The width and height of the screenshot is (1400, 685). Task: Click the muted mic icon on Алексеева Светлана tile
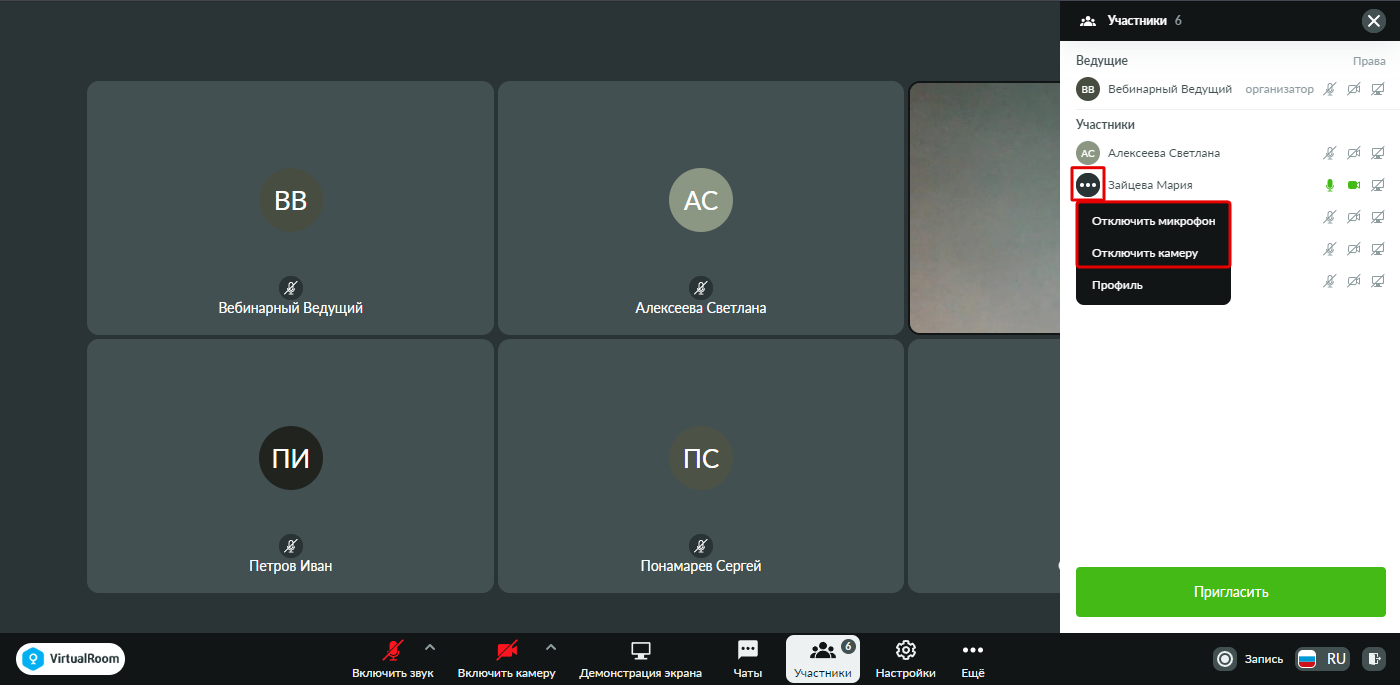coord(701,288)
